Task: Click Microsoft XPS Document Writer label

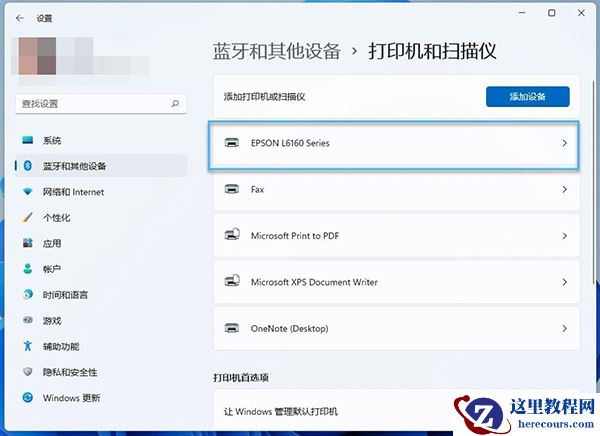Action: 314,282
